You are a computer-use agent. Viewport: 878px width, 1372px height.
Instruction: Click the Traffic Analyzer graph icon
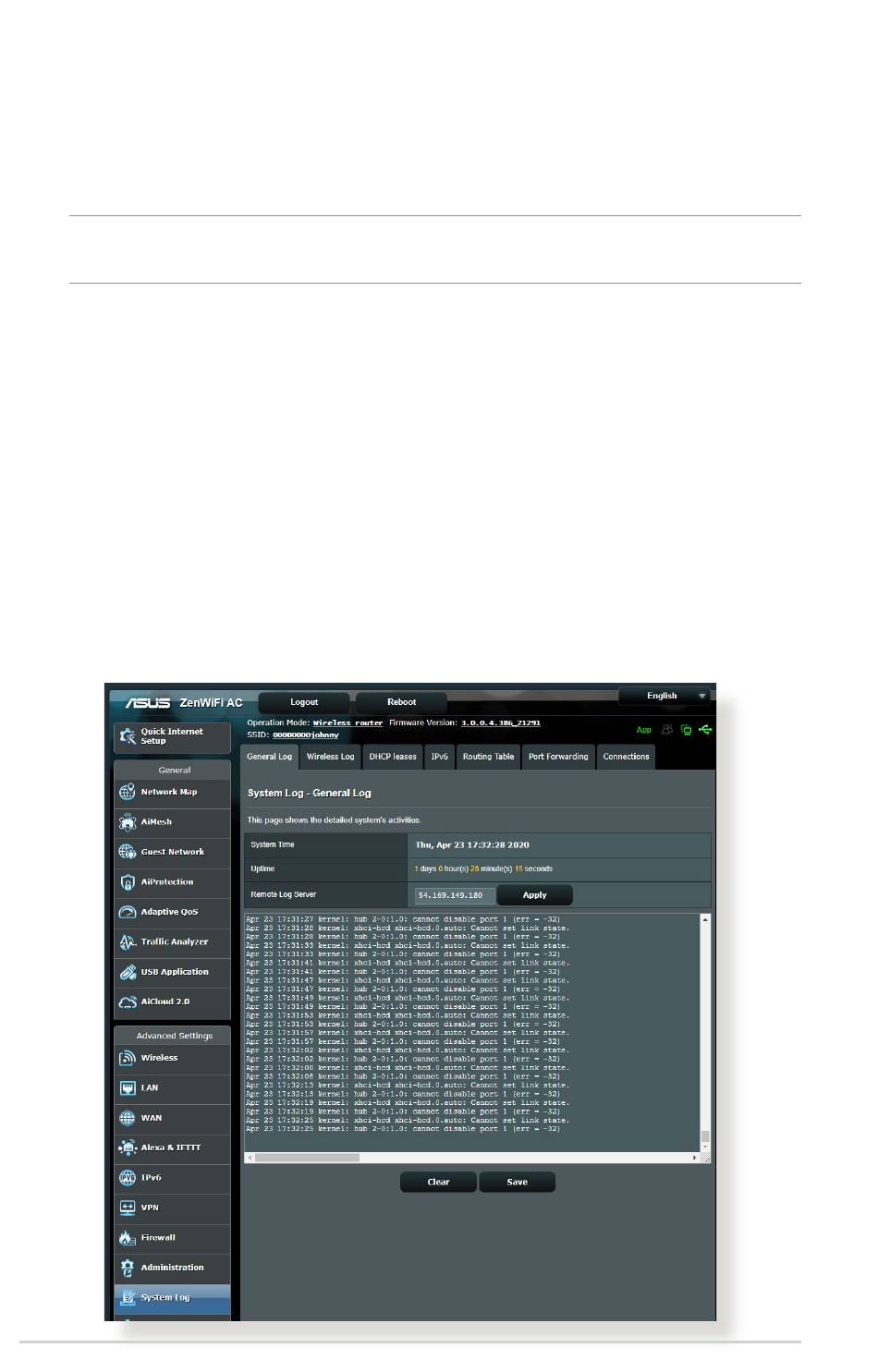[x=128, y=942]
